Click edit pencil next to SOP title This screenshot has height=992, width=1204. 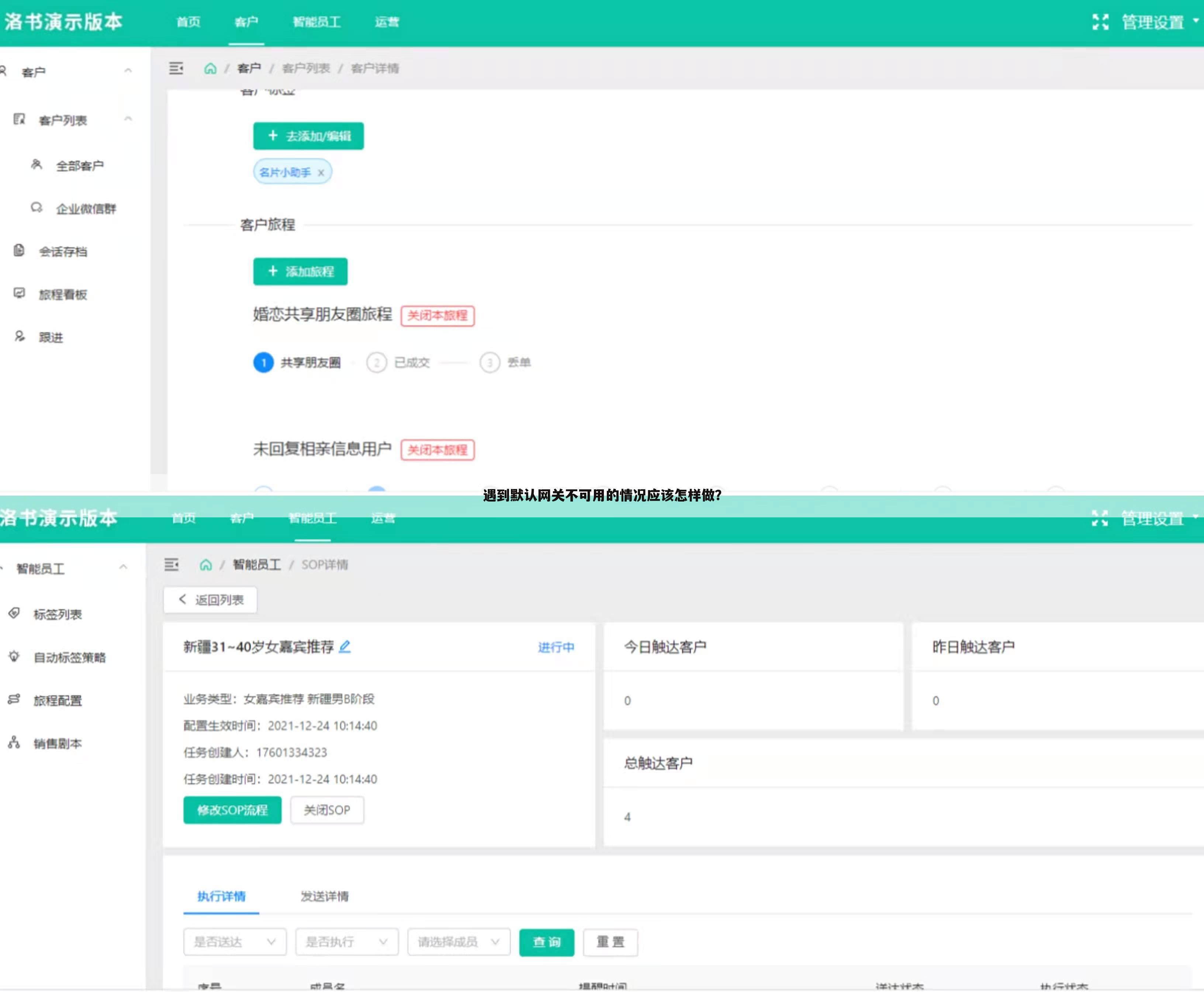point(345,647)
